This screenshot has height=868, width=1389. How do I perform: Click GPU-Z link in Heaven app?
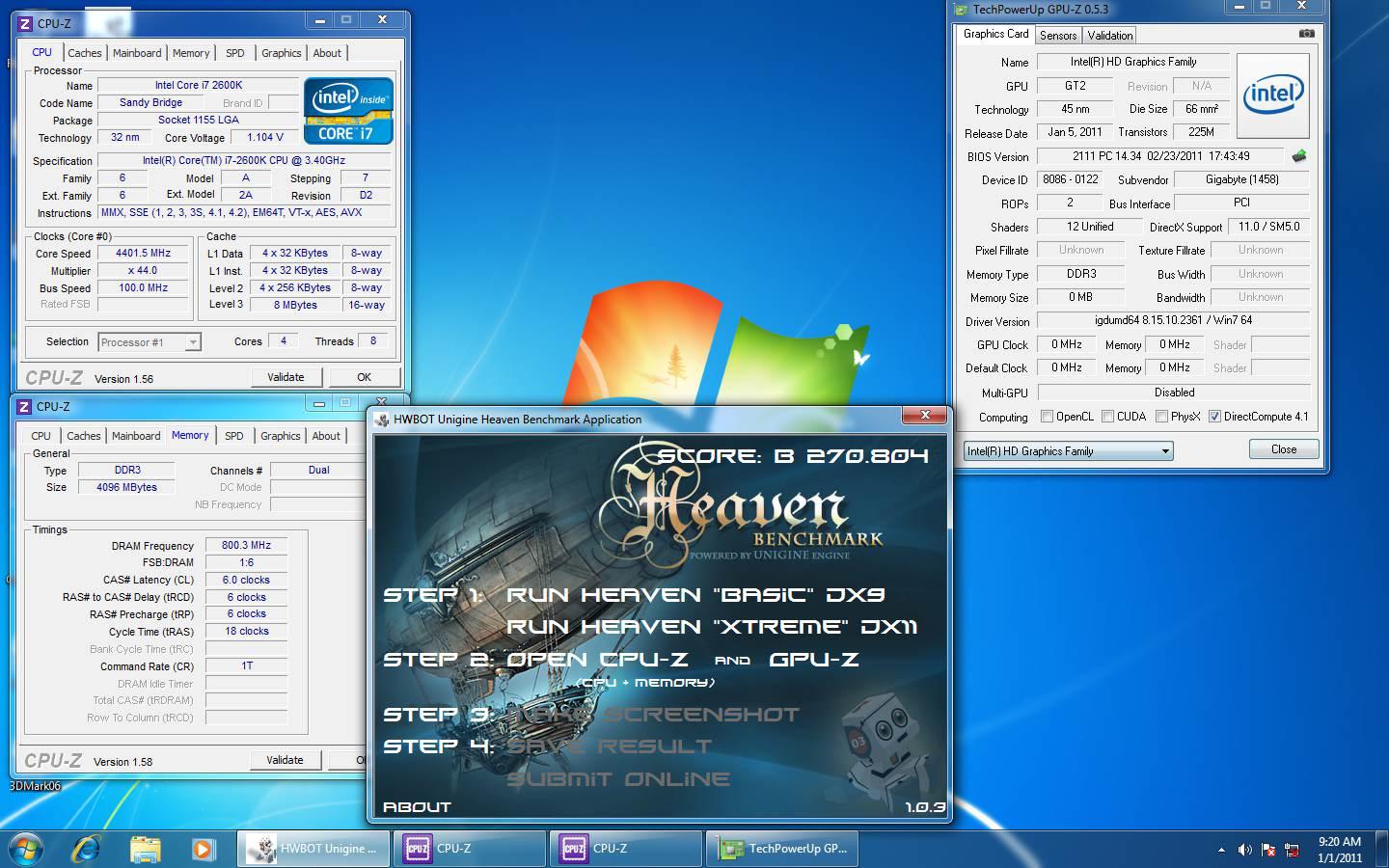coord(814,660)
